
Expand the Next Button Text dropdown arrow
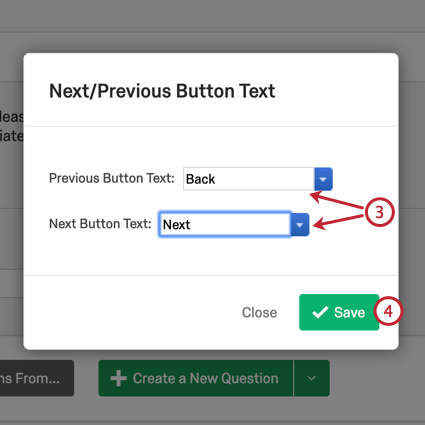(300, 225)
